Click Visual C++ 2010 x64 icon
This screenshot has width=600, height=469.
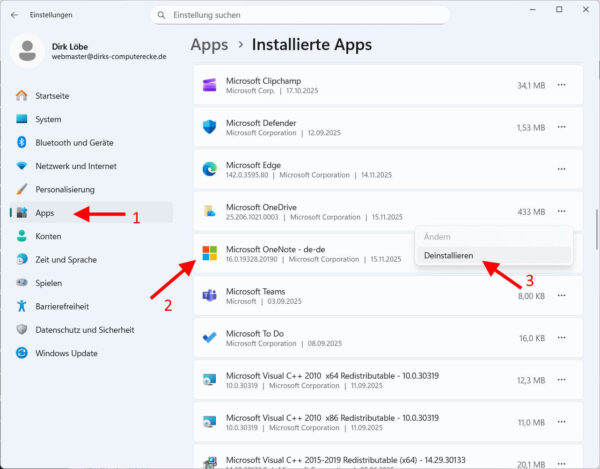pos(209,380)
